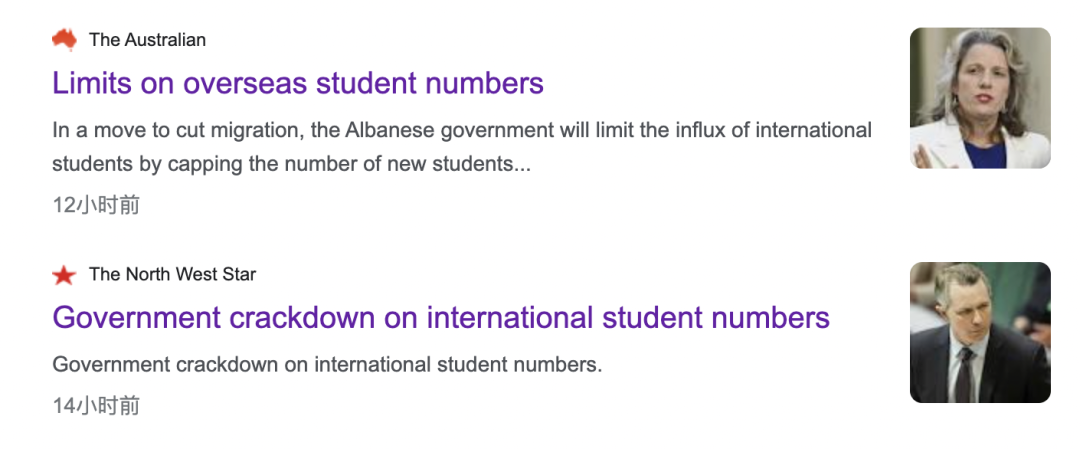Image resolution: width=1080 pixels, height=449 pixels.
Task: Click the short snippet under North West Star headline
Action: (327, 364)
